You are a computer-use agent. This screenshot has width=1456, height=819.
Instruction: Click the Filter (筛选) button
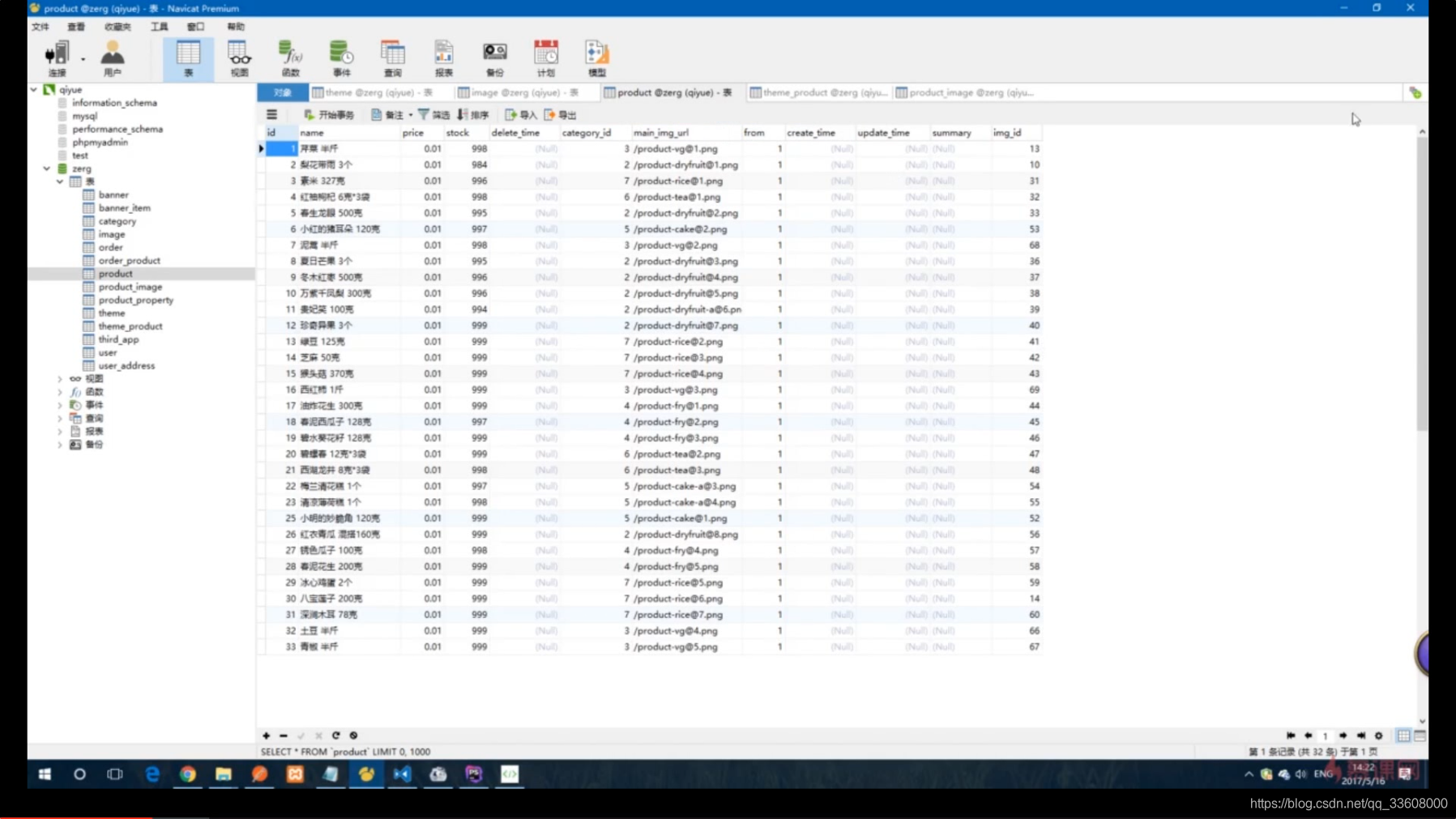(433, 115)
